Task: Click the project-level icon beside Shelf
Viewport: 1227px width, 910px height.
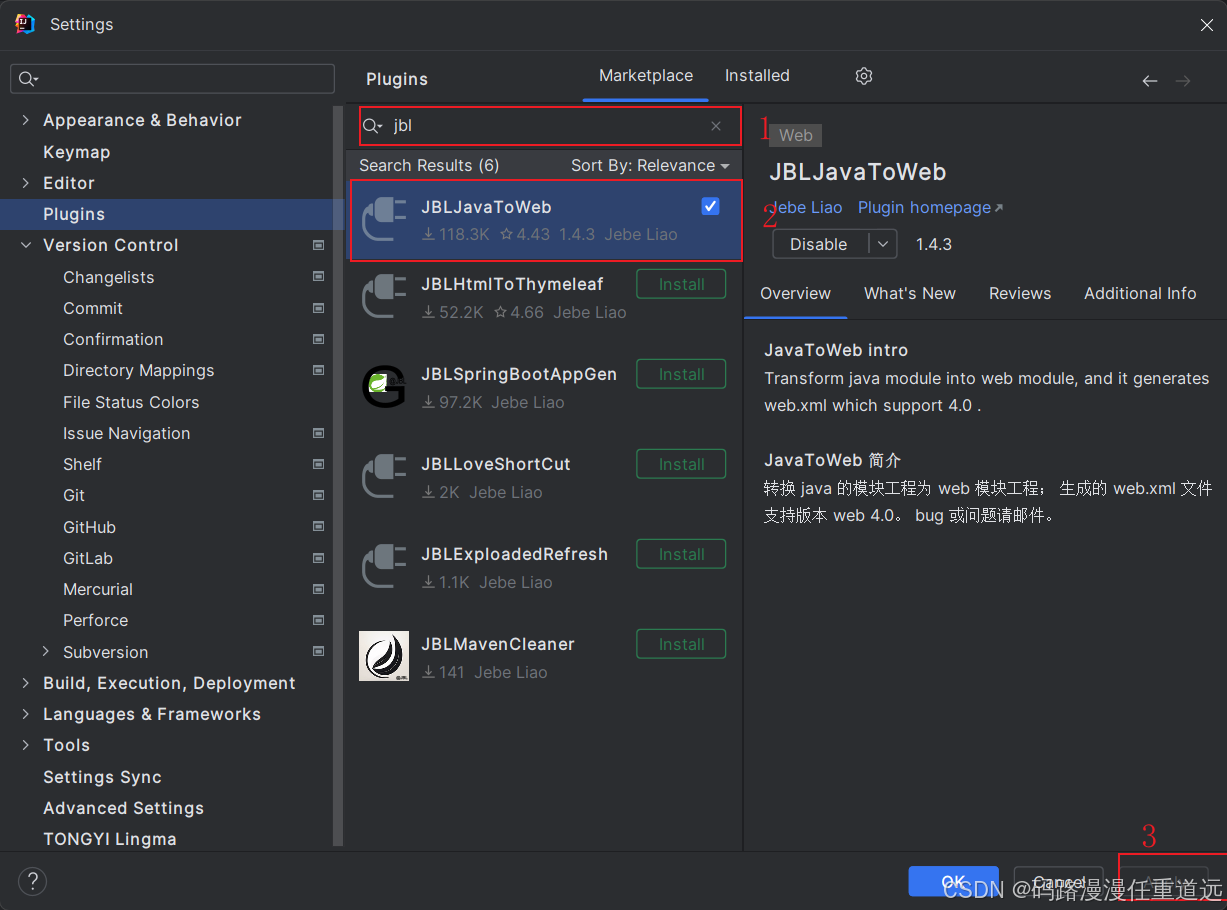Action: [318, 464]
